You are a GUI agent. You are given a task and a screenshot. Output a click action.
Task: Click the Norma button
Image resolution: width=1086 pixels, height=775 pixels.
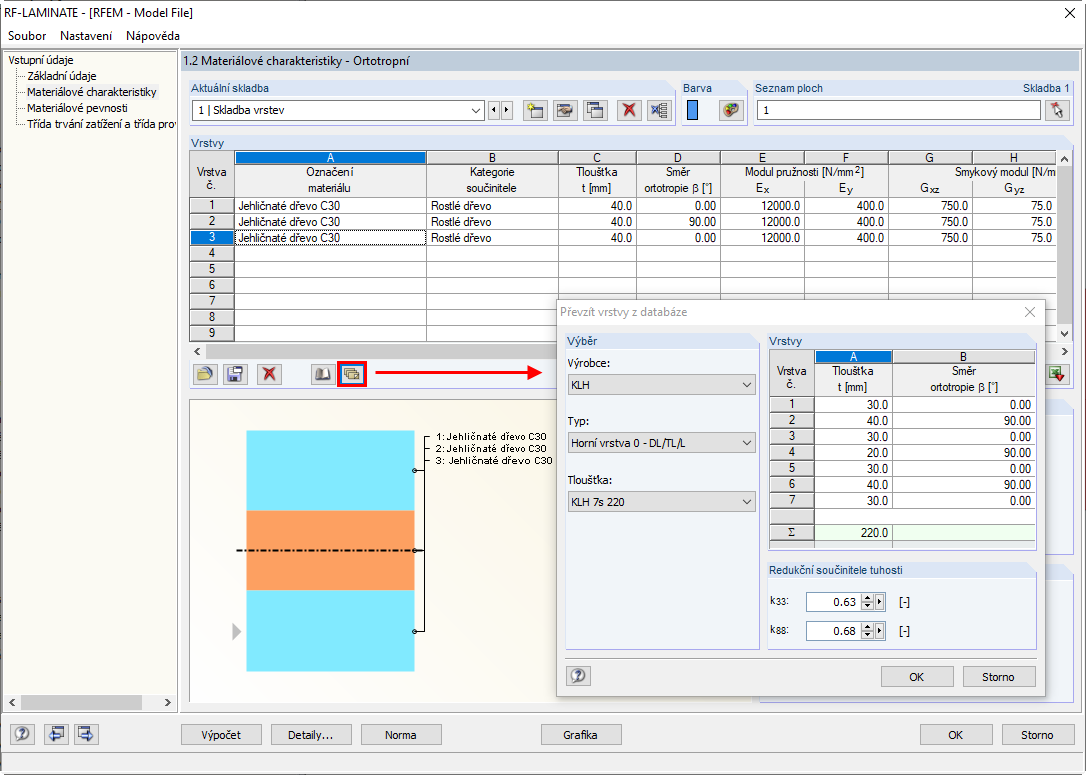coord(401,735)
